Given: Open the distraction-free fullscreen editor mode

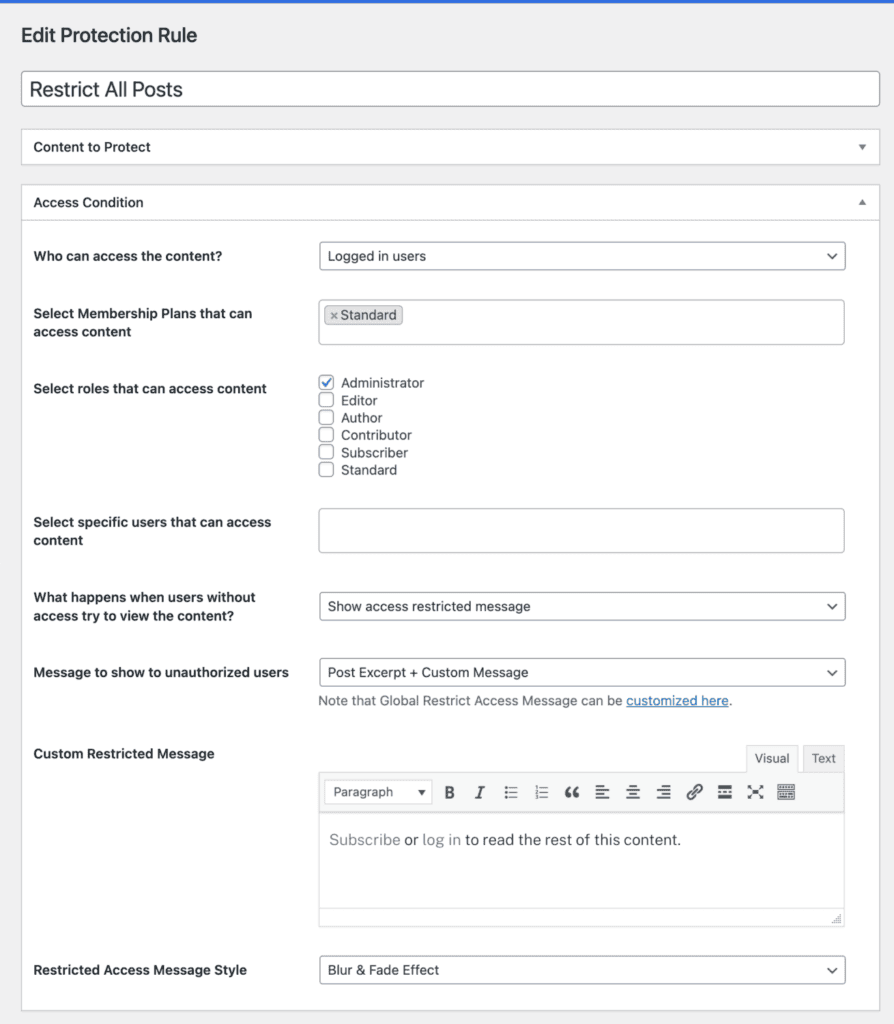Looking at the screenshot, I should pos(755,792).
